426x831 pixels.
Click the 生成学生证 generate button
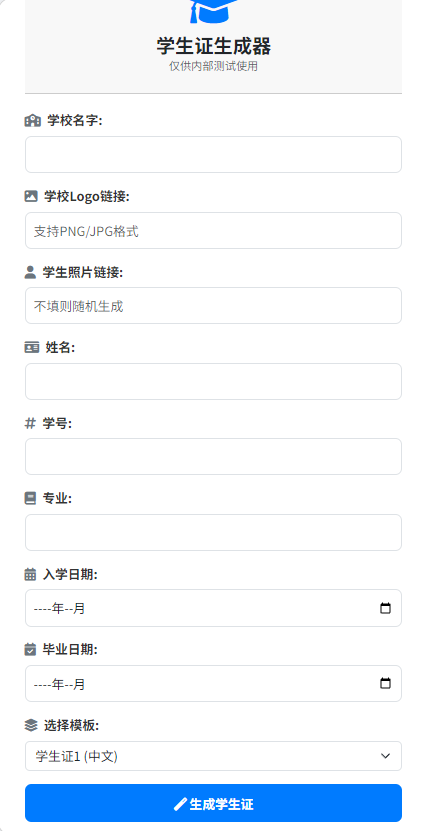214,803
